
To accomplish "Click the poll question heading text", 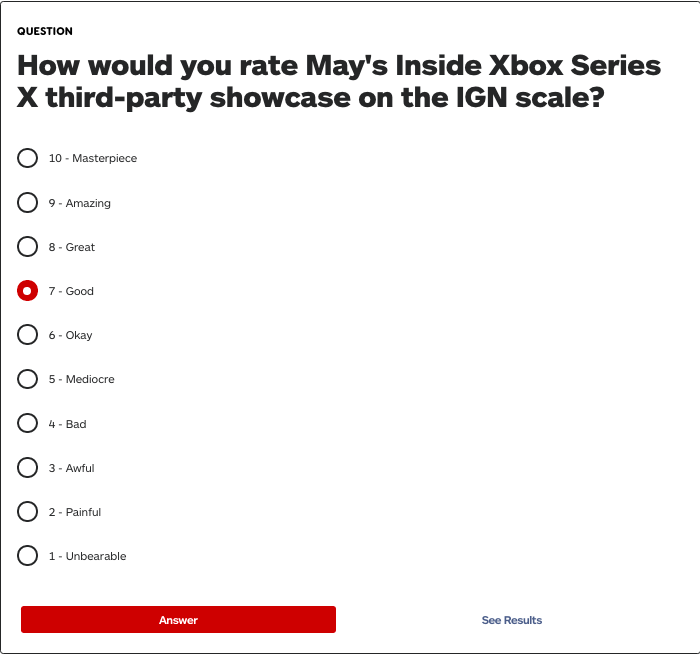I will (x=339, y=82).
